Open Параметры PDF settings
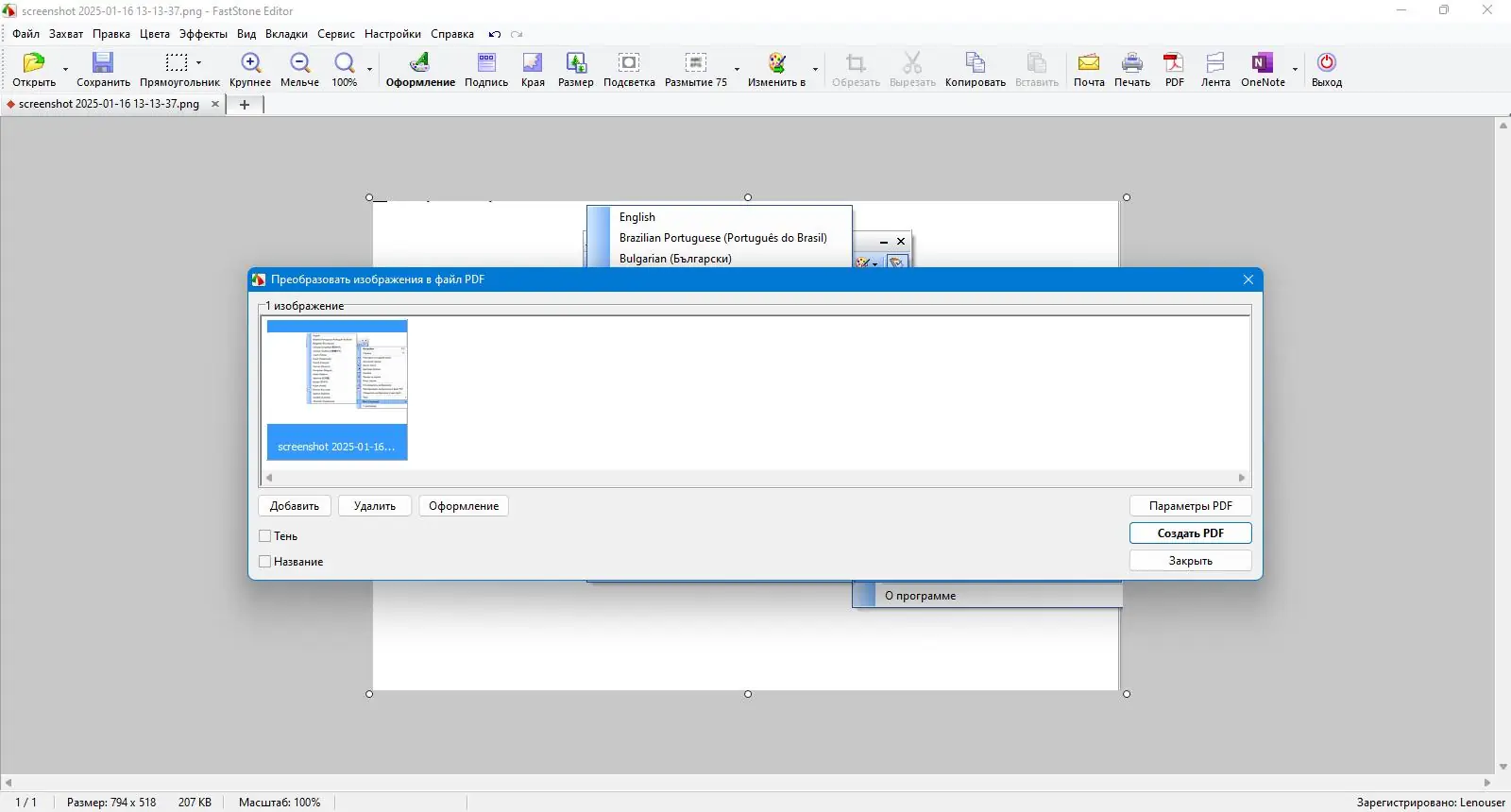The image size is (1511, 812). 1191,506
